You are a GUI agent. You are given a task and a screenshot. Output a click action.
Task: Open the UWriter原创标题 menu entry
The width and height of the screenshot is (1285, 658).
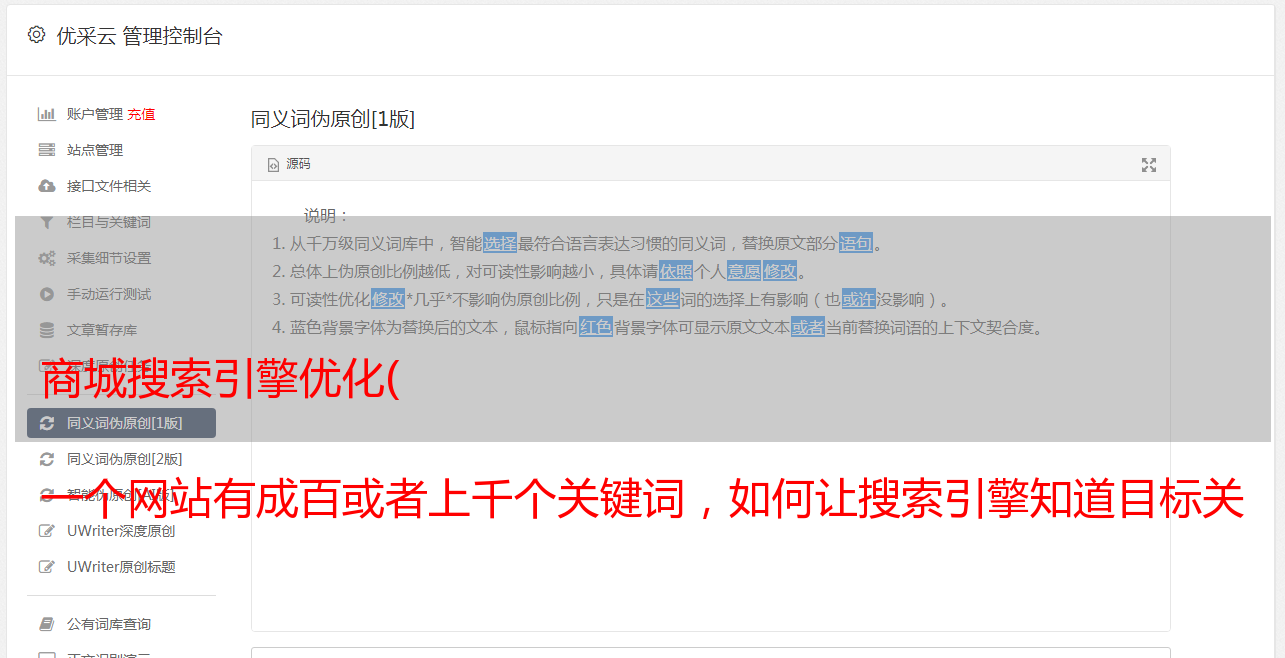121,567
